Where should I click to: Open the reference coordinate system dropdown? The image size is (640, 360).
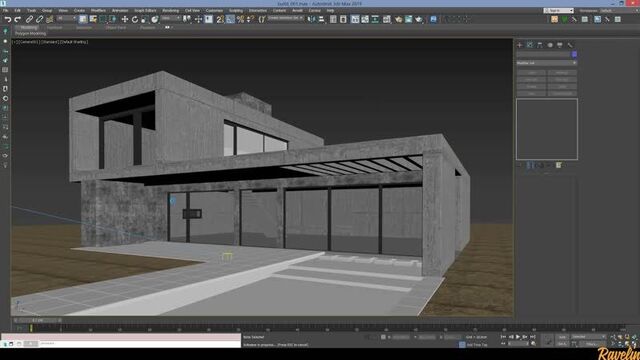171,18
